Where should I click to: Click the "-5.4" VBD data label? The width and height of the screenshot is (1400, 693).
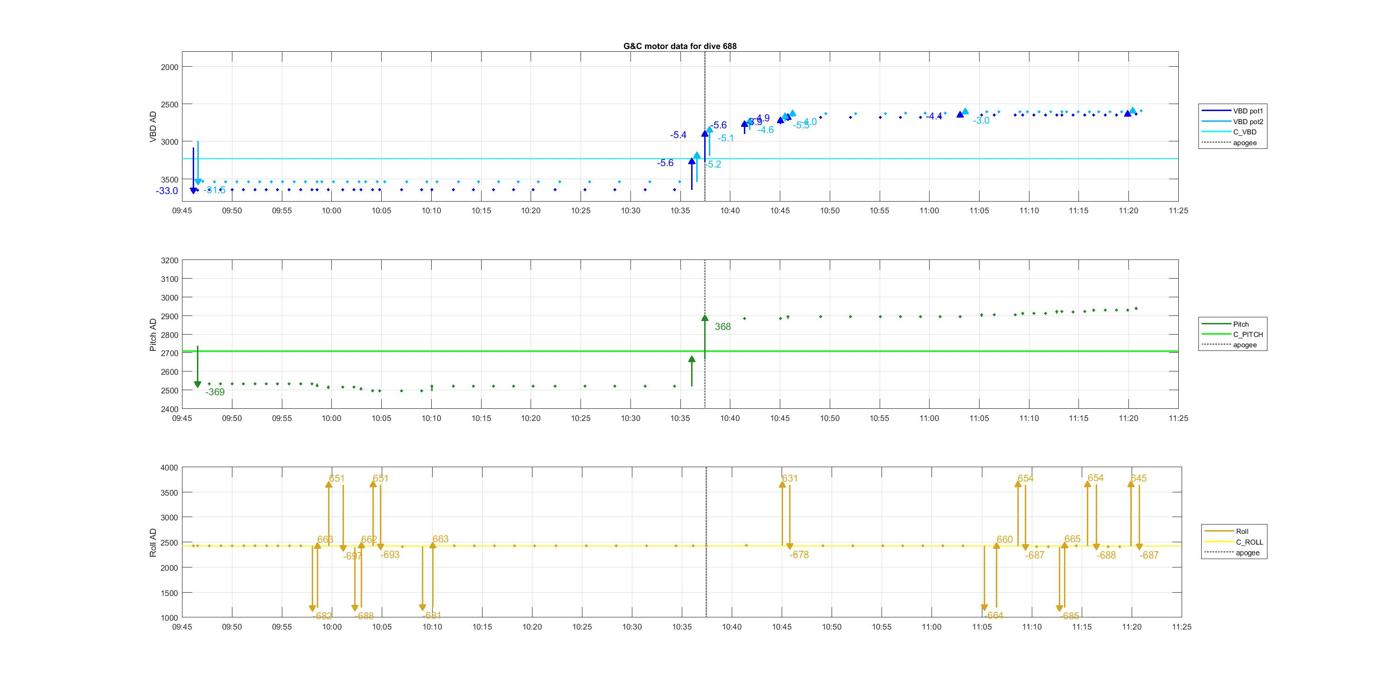tap(678, 135)
